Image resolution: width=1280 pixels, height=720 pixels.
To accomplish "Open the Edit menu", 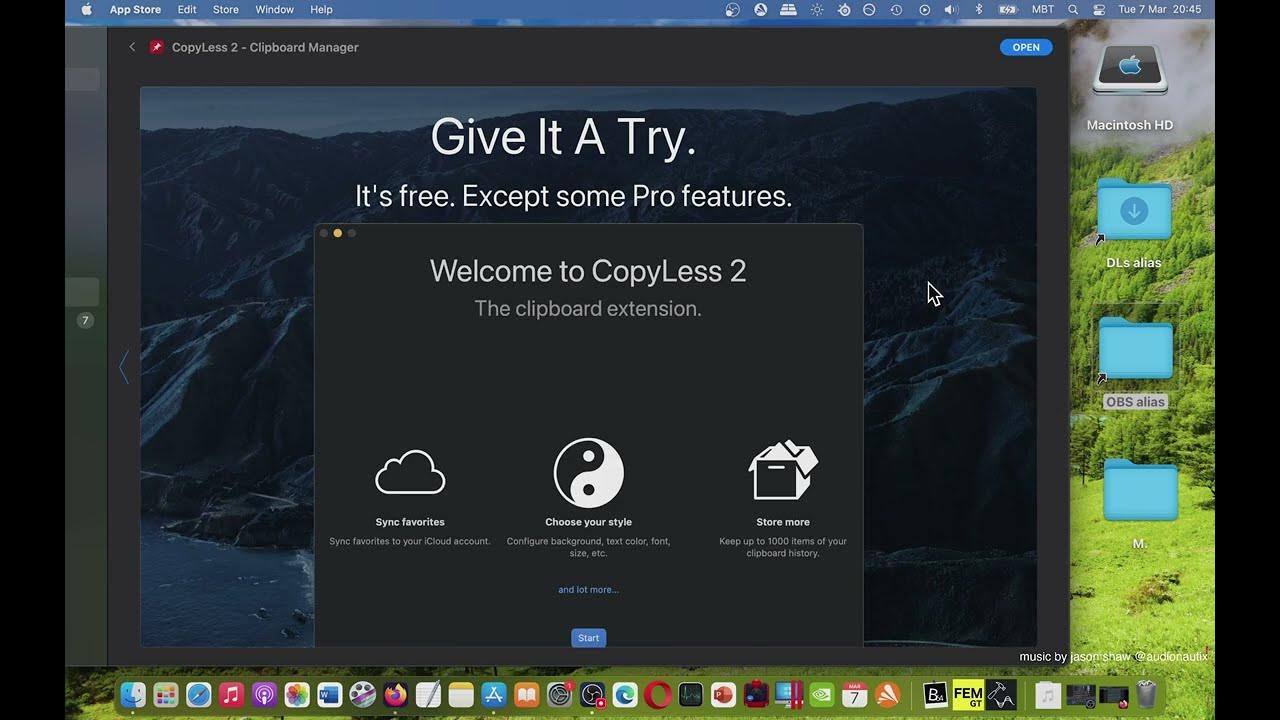I will (x=187, y=9).
